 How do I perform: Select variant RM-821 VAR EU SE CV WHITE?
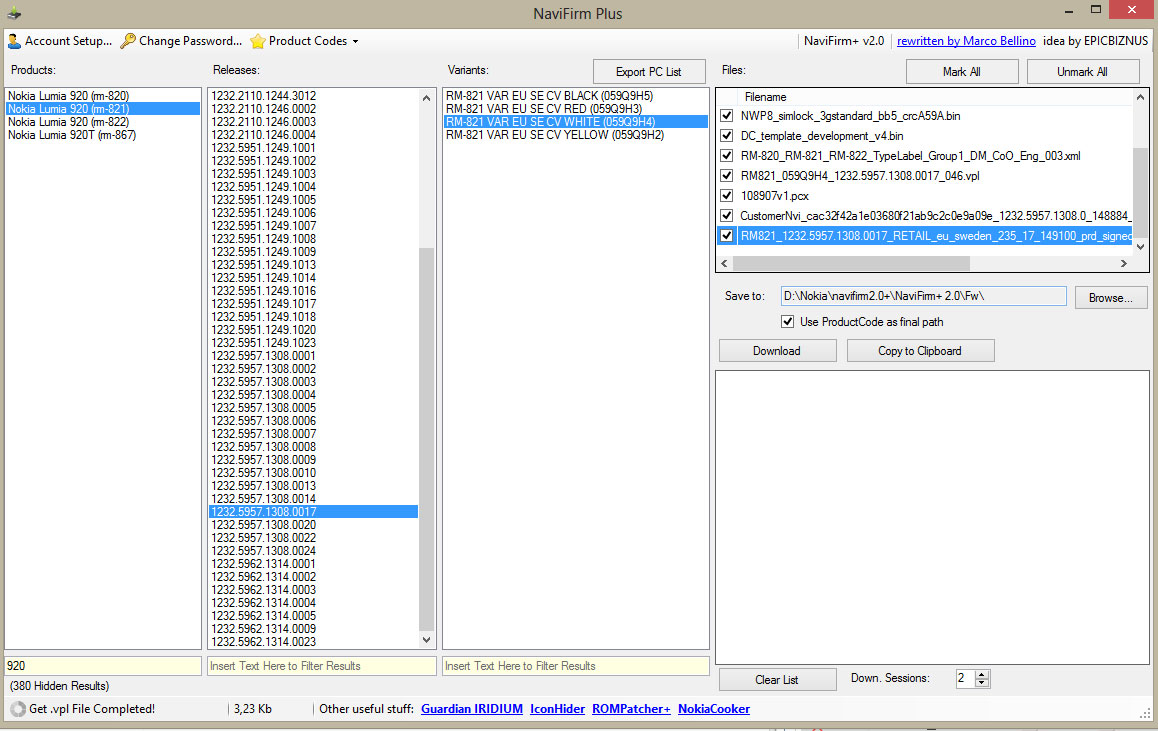pos(575,122)
